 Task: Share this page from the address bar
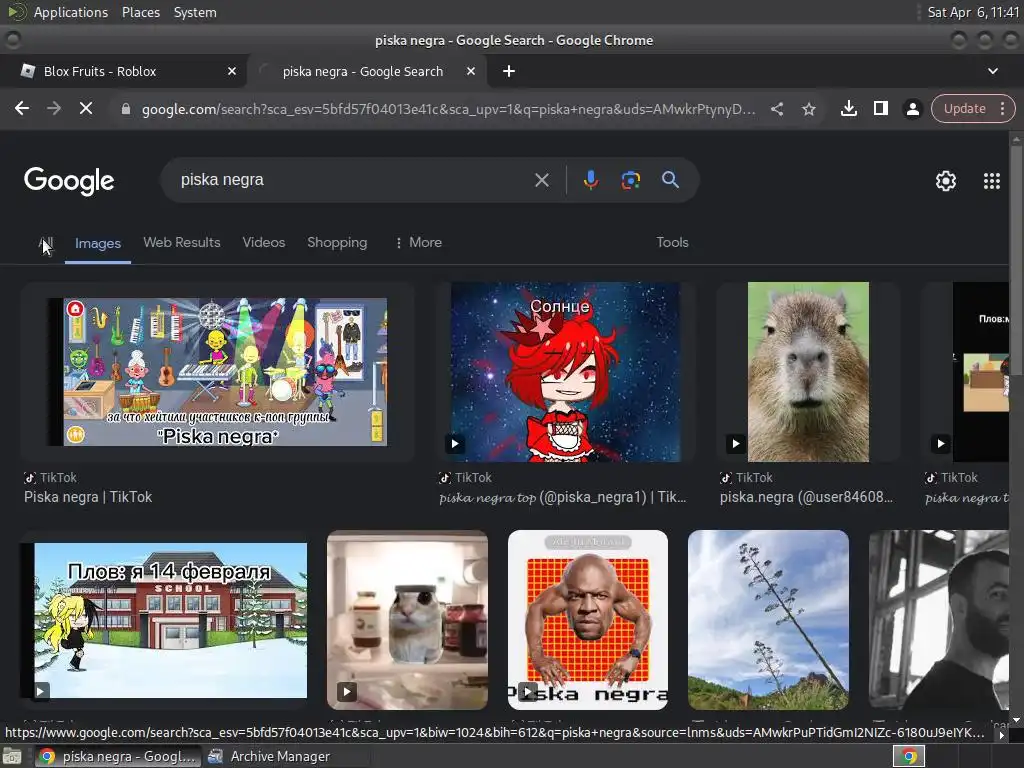tap(777, 109)
